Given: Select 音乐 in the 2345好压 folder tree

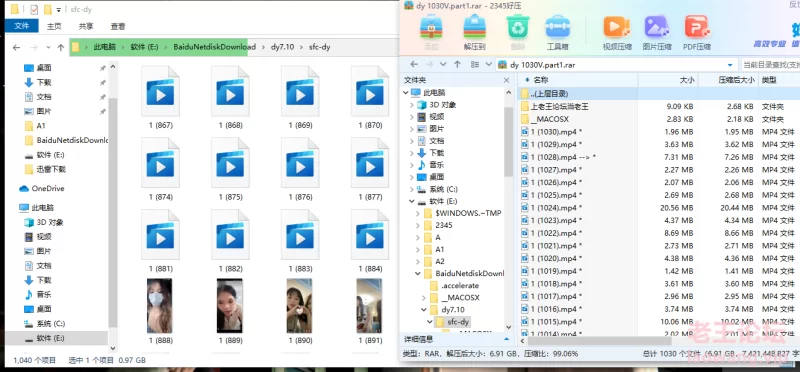Looking at the screenshot, I should [431, 165].
